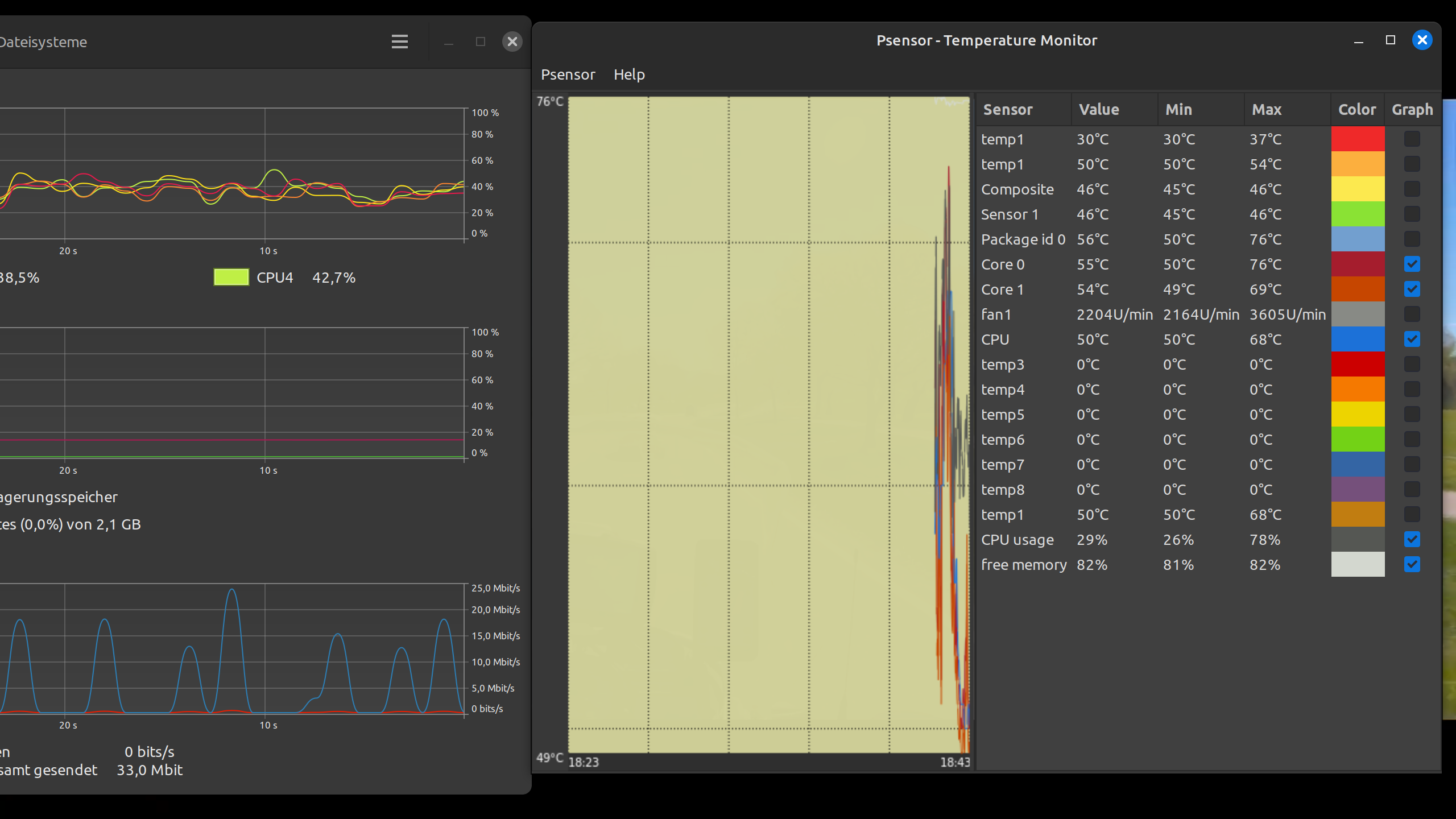Sort by the Sensor column header

click(x=1008, y=110)
